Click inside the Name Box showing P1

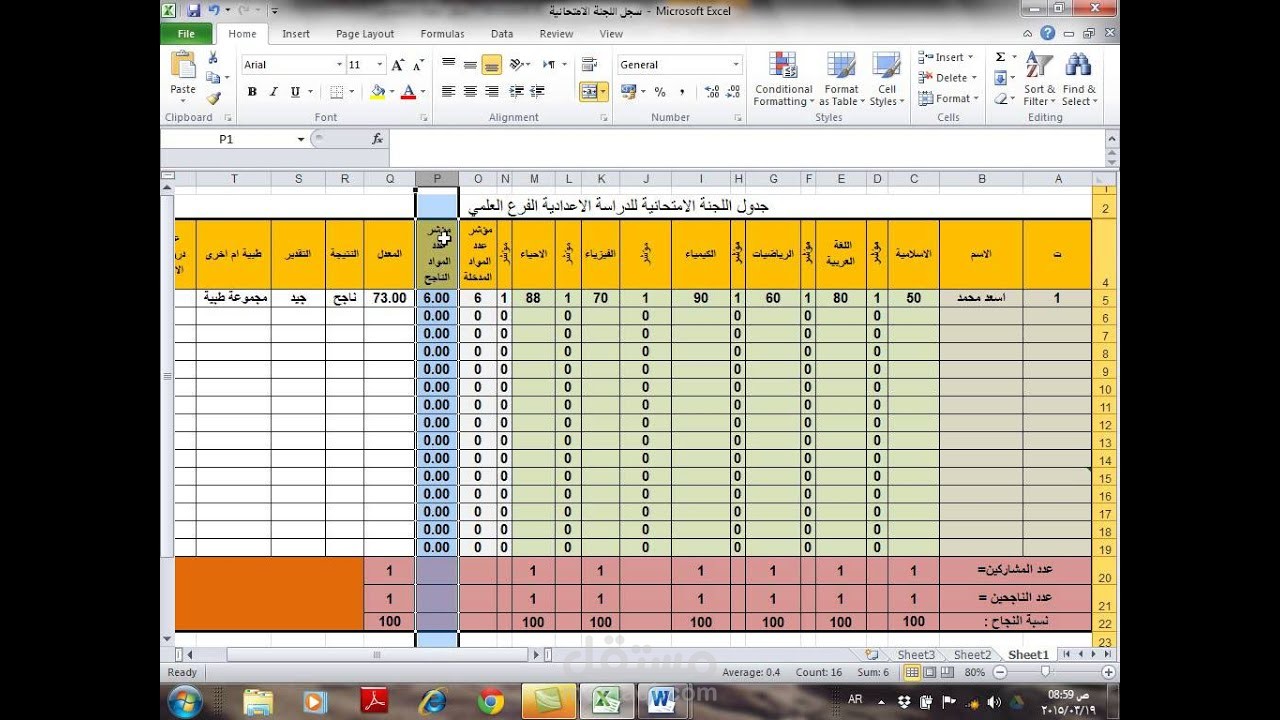pos(226,139)
